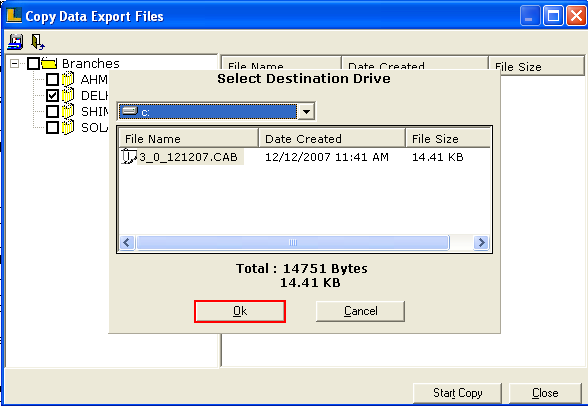
Task: Uncheck the DELH branch checkbox
Action: coord(52,95)
